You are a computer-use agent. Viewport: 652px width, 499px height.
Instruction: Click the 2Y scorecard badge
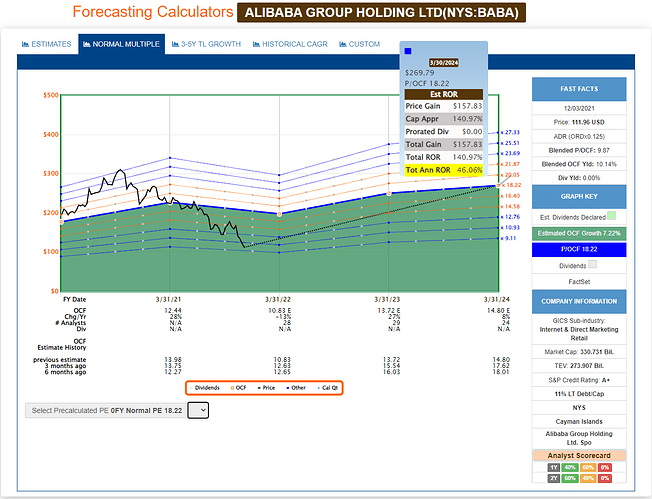tap(553, 478)
